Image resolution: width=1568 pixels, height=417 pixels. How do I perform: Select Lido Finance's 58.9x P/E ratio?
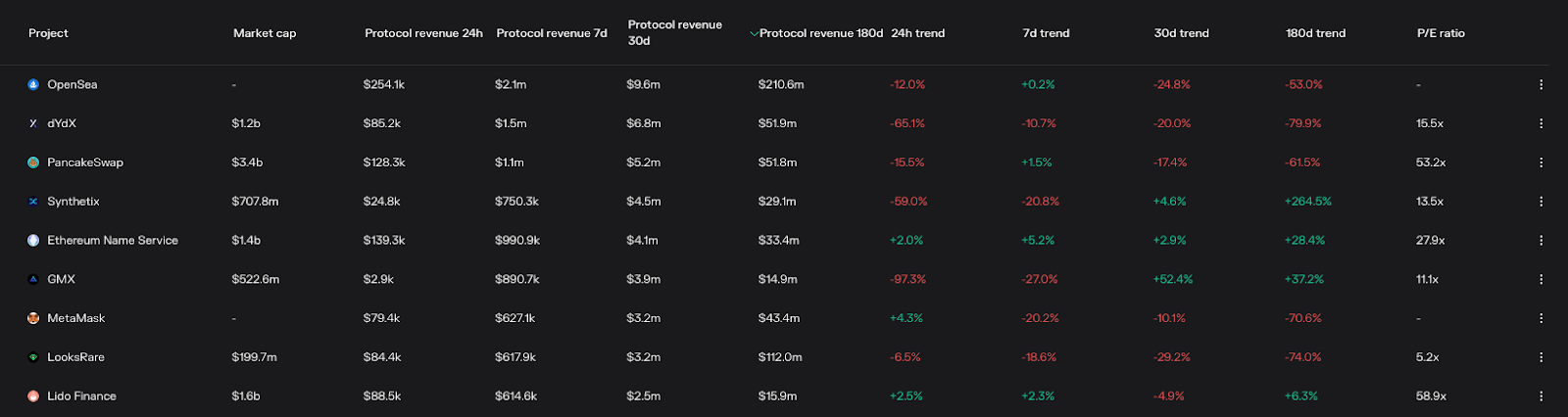1431,396
